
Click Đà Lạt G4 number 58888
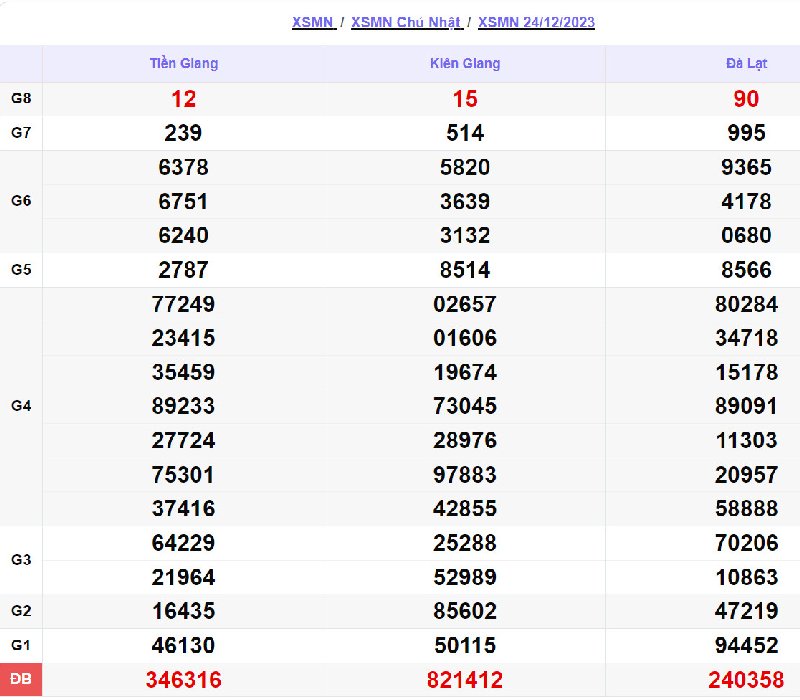(x=746, y=508)
